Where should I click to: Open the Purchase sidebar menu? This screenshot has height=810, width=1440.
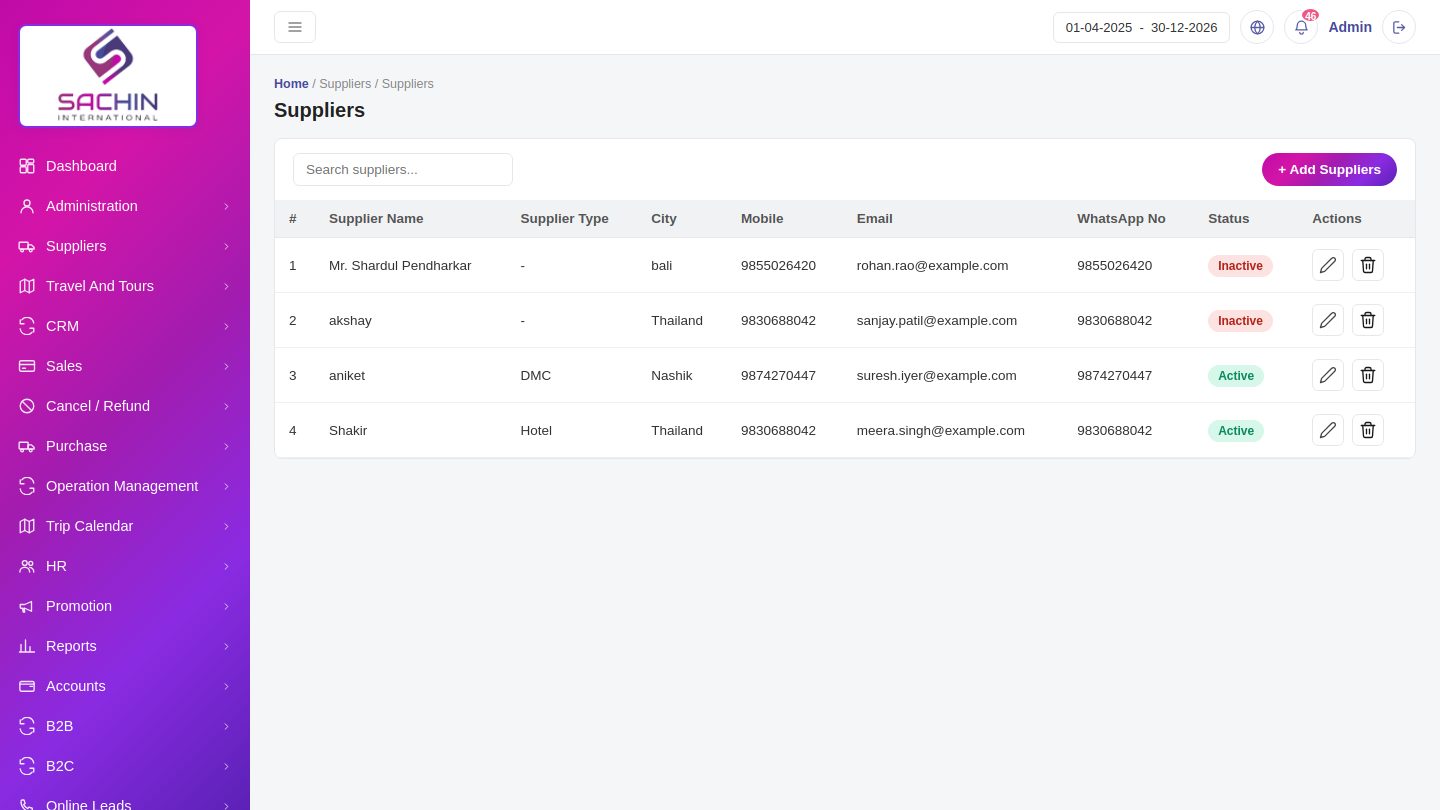pyautogui.click(x=125, y=446)
